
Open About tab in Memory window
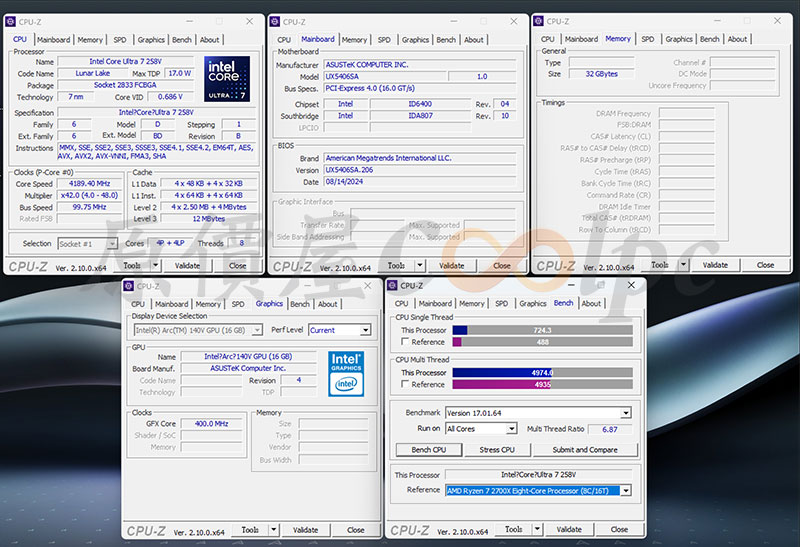pyautogui.click(x=737, y=39)
